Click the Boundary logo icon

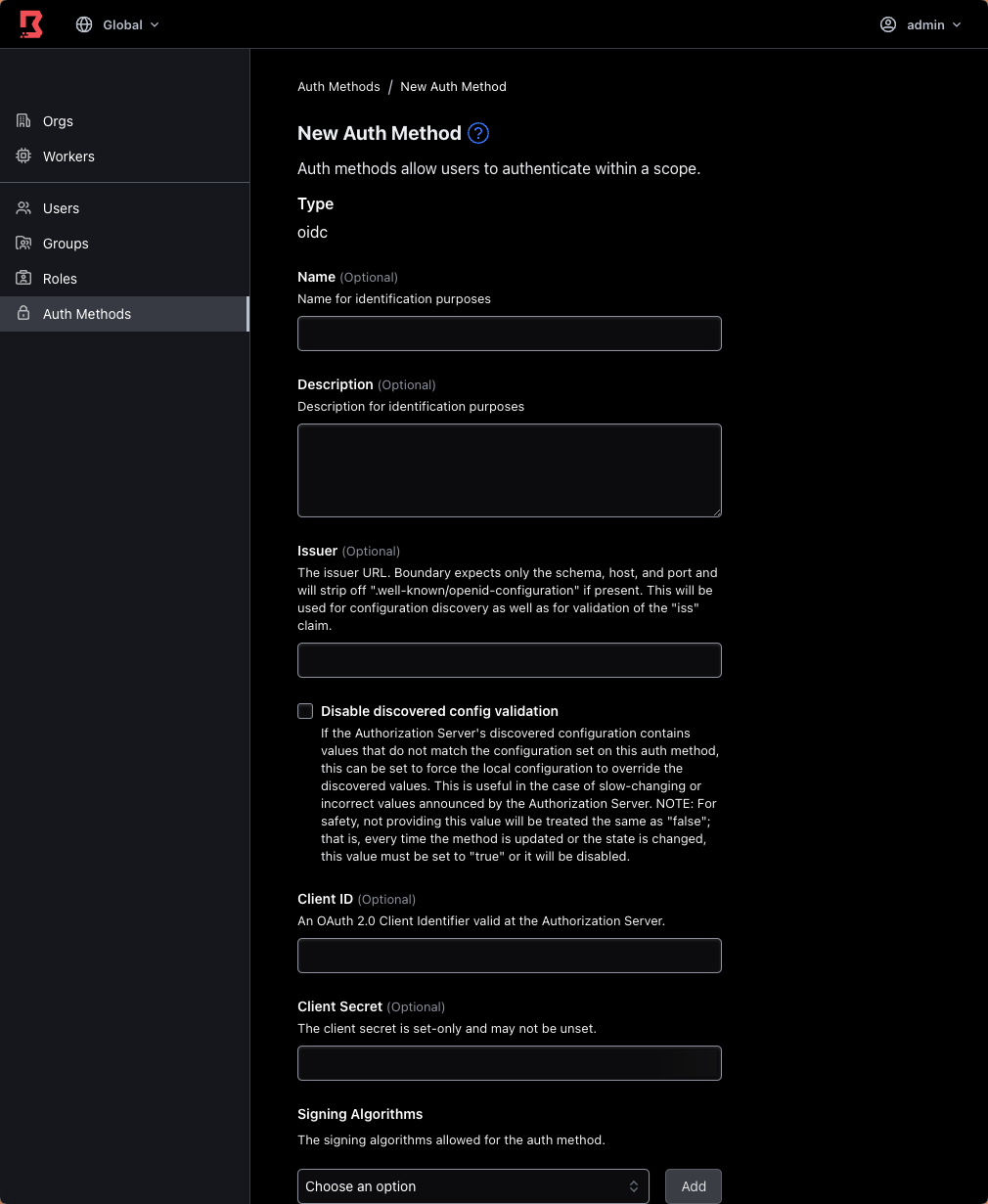coord(31,24)
